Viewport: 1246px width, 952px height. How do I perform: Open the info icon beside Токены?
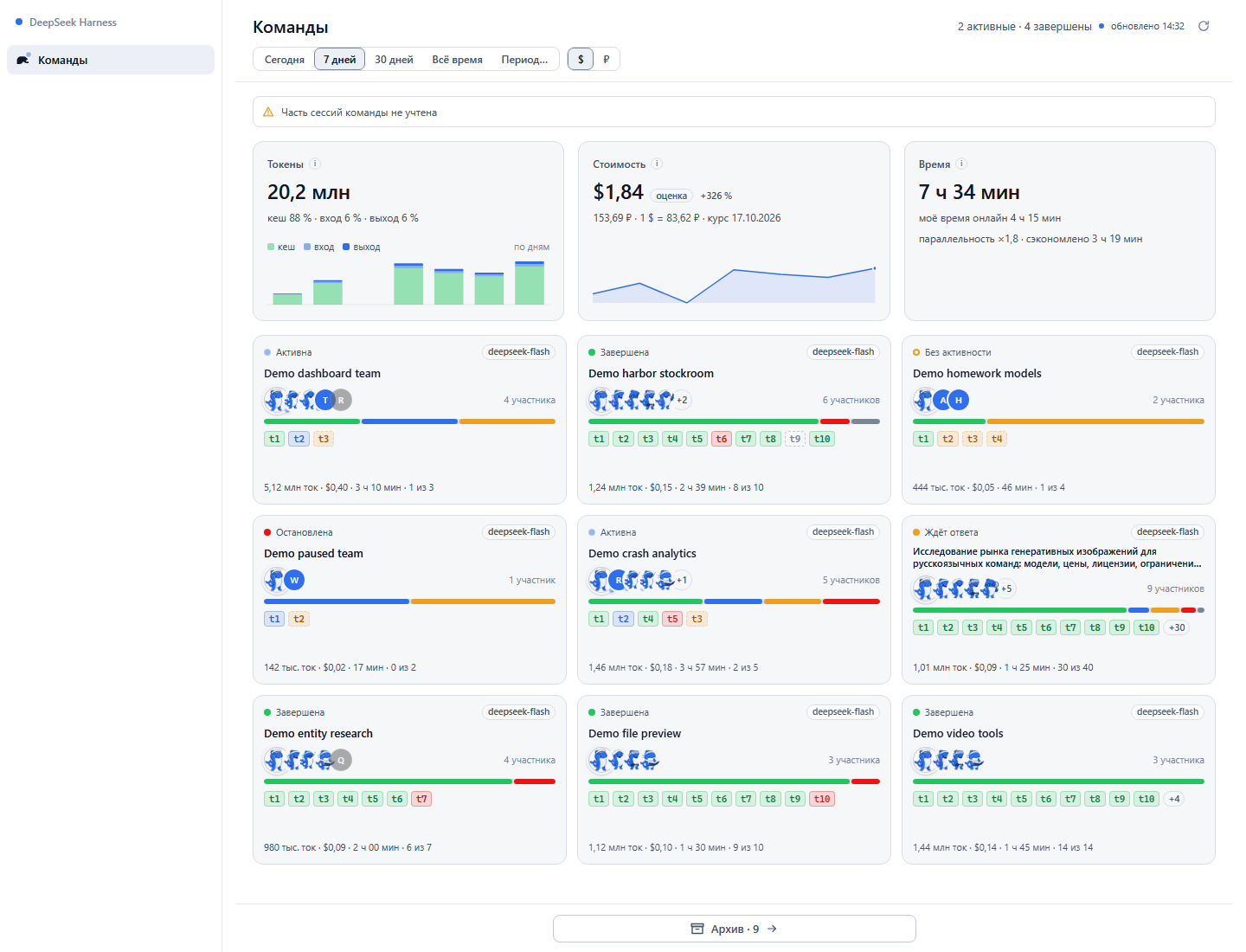coord(315,164)
